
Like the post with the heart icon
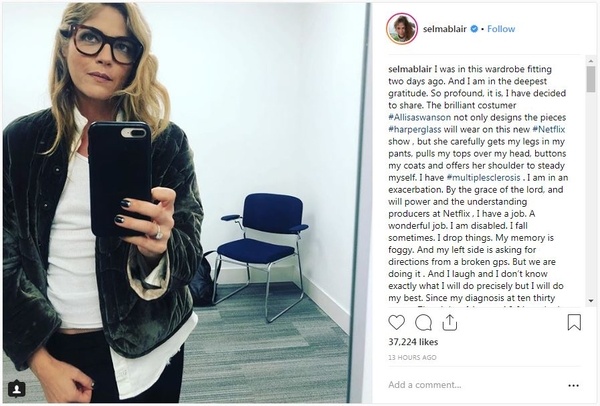pyautogui.click(x=396, y=323)
